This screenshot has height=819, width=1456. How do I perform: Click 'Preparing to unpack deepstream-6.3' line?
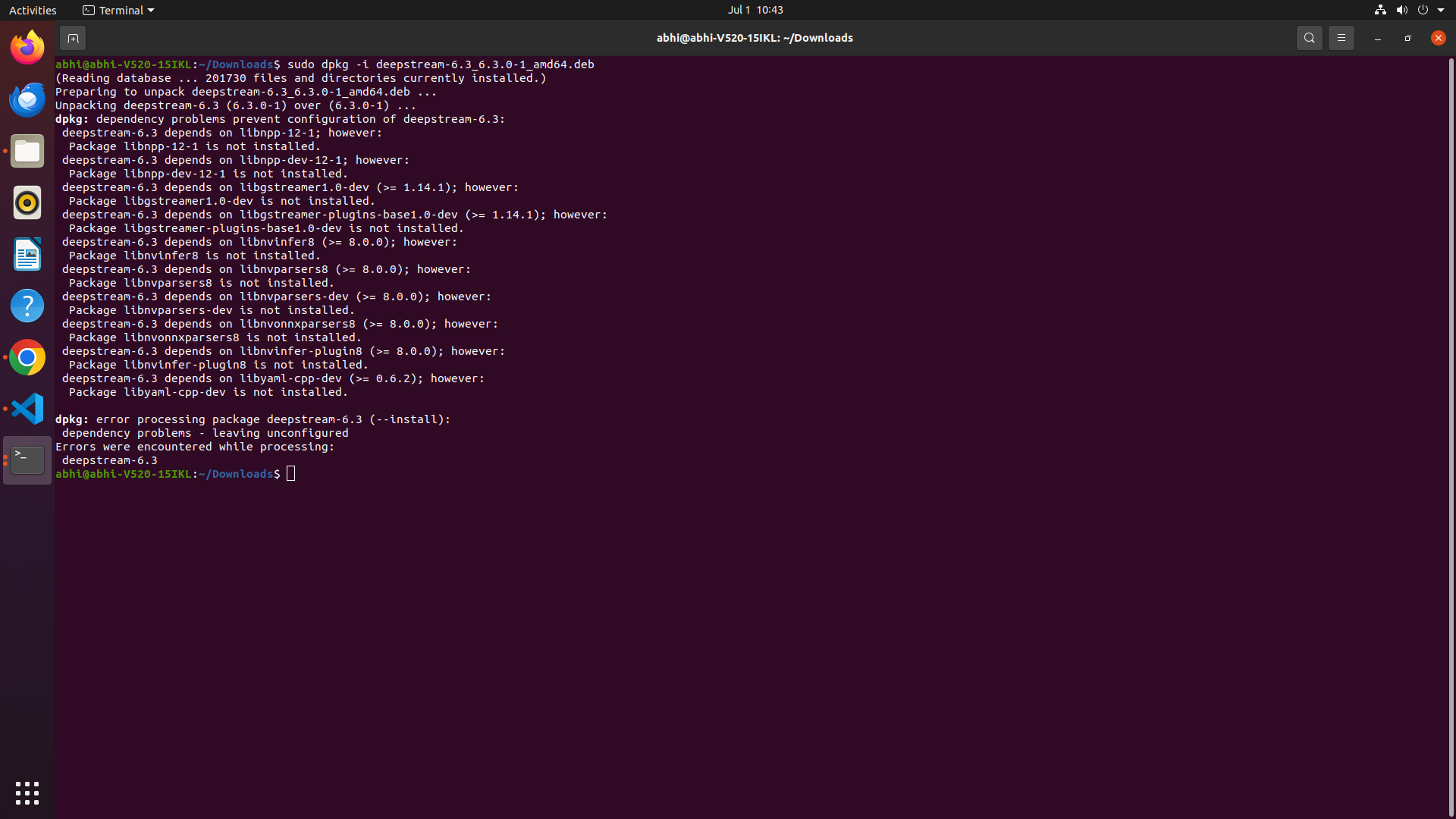pyautogui.click(x=246, y=92)
